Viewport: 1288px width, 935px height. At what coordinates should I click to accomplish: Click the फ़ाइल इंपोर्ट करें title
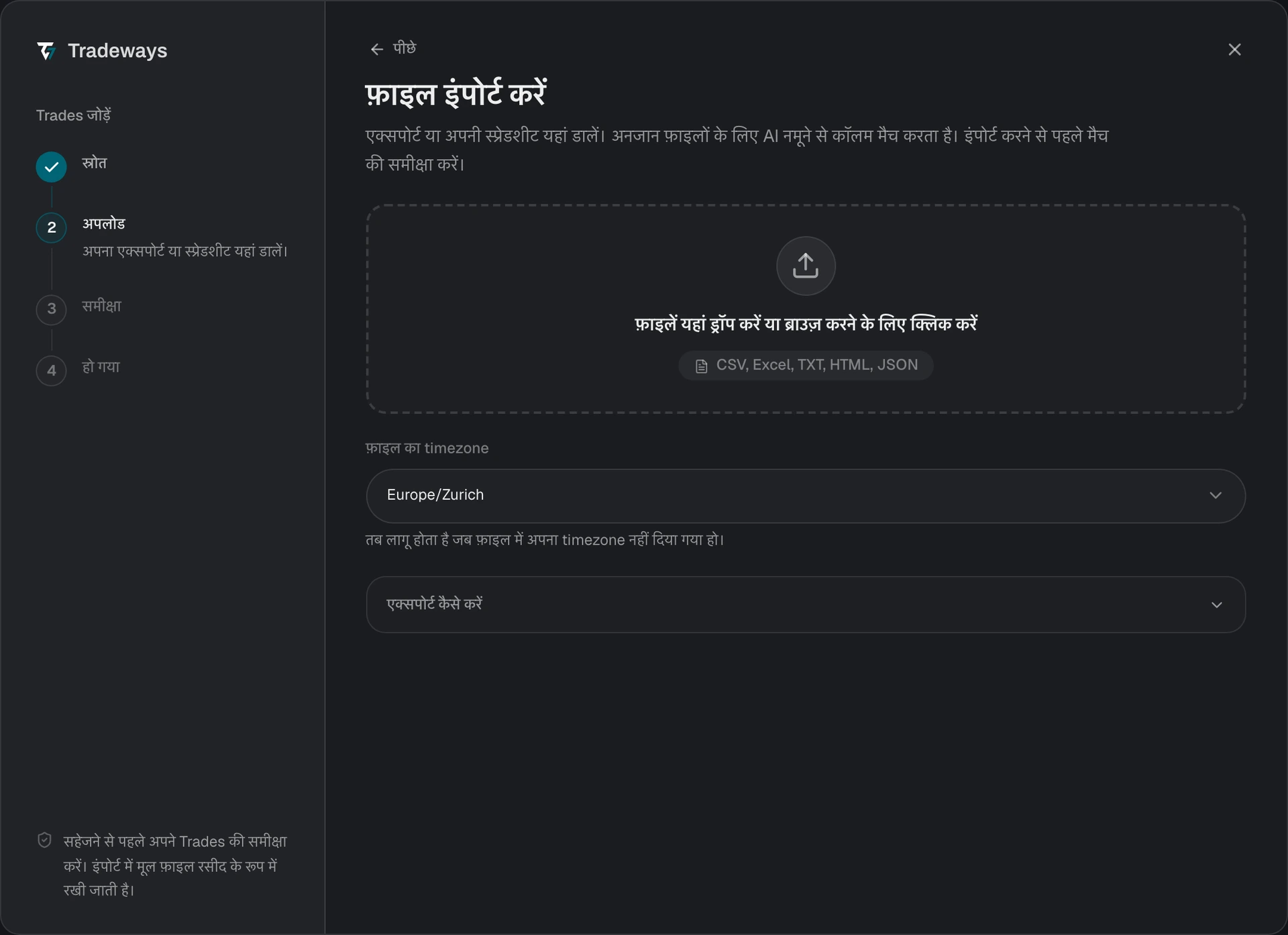coord(455,93)
